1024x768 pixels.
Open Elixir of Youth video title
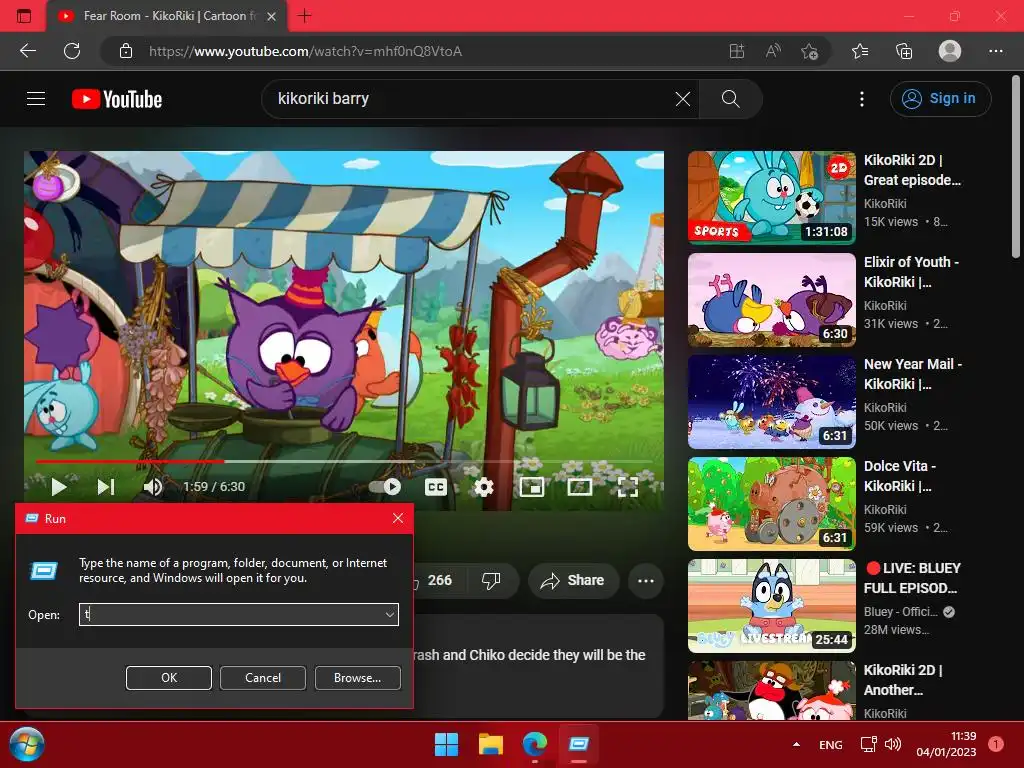tap(911, 272)
